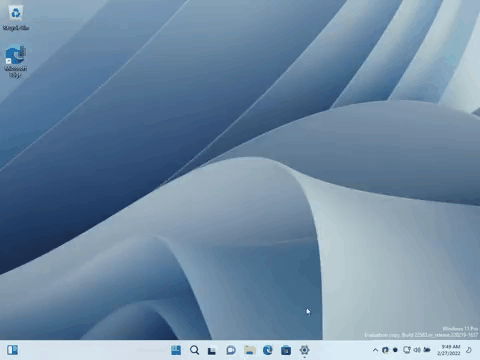The width and height of the screenshot is (480, 360).
Task: Show hidden system tray icons
Action: click(x=375, y=350)
